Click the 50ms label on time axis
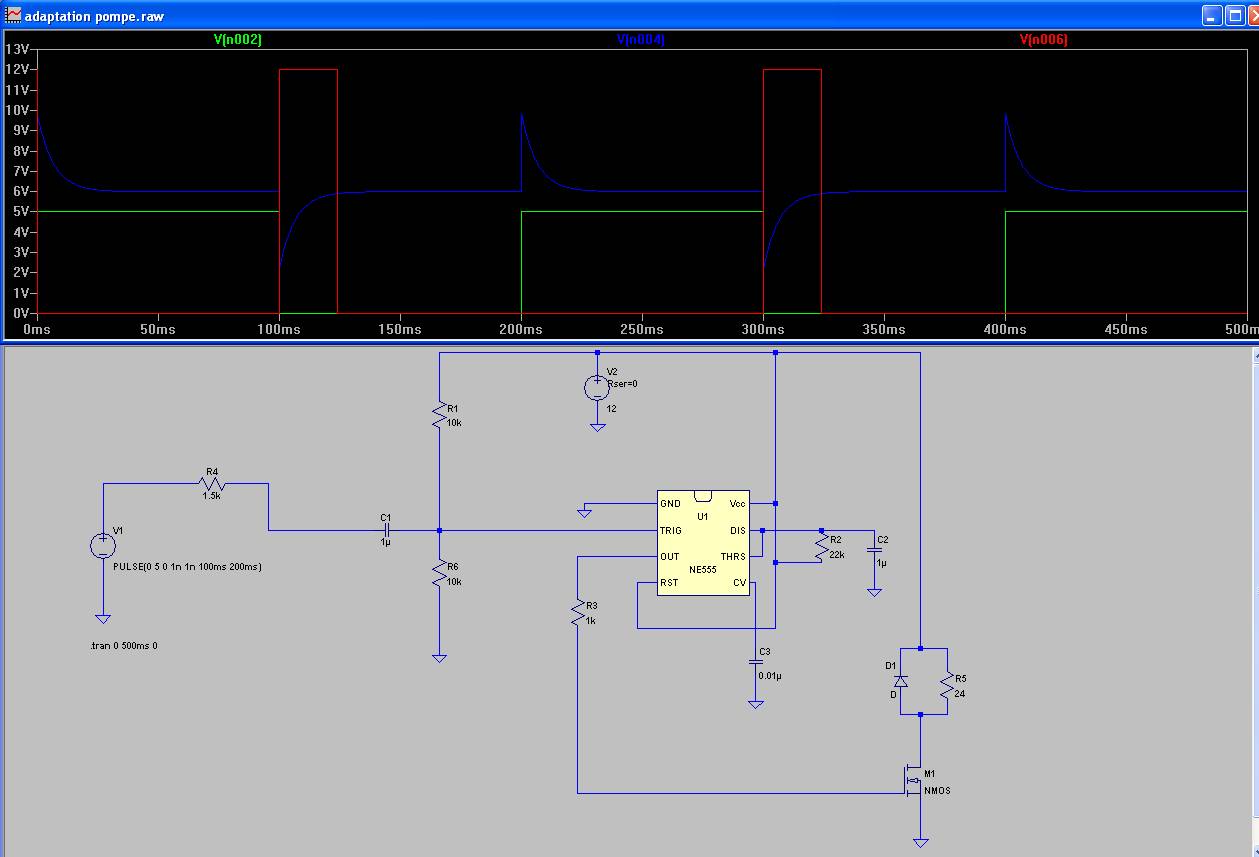The image size is (1259, 857). tap(157, 329)
